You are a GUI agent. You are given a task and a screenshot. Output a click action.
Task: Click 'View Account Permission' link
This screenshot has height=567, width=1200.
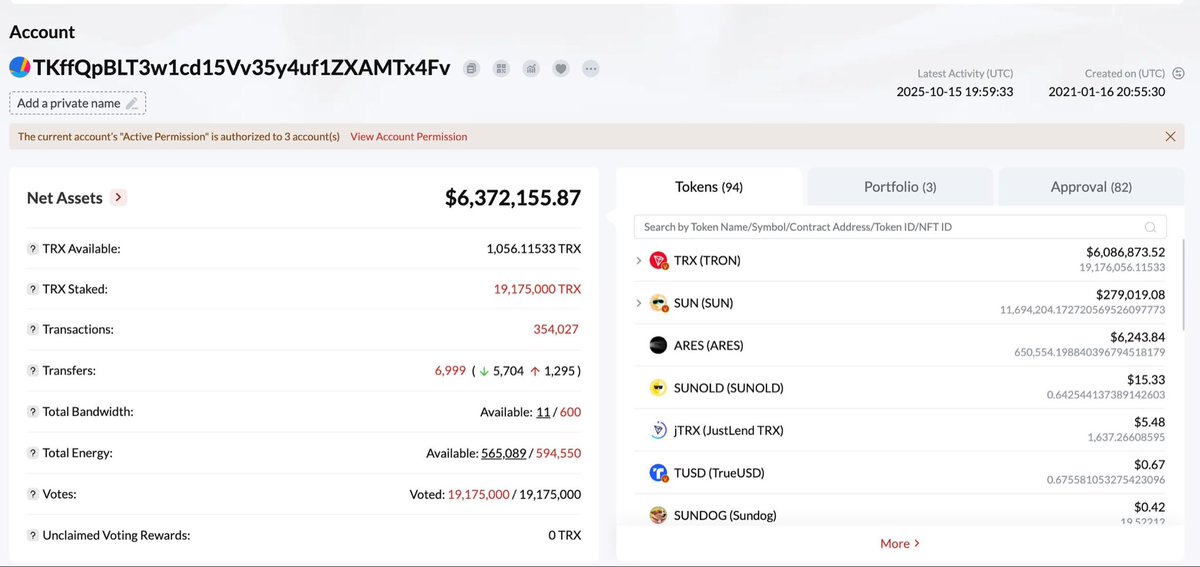click(x=408, y=136)
